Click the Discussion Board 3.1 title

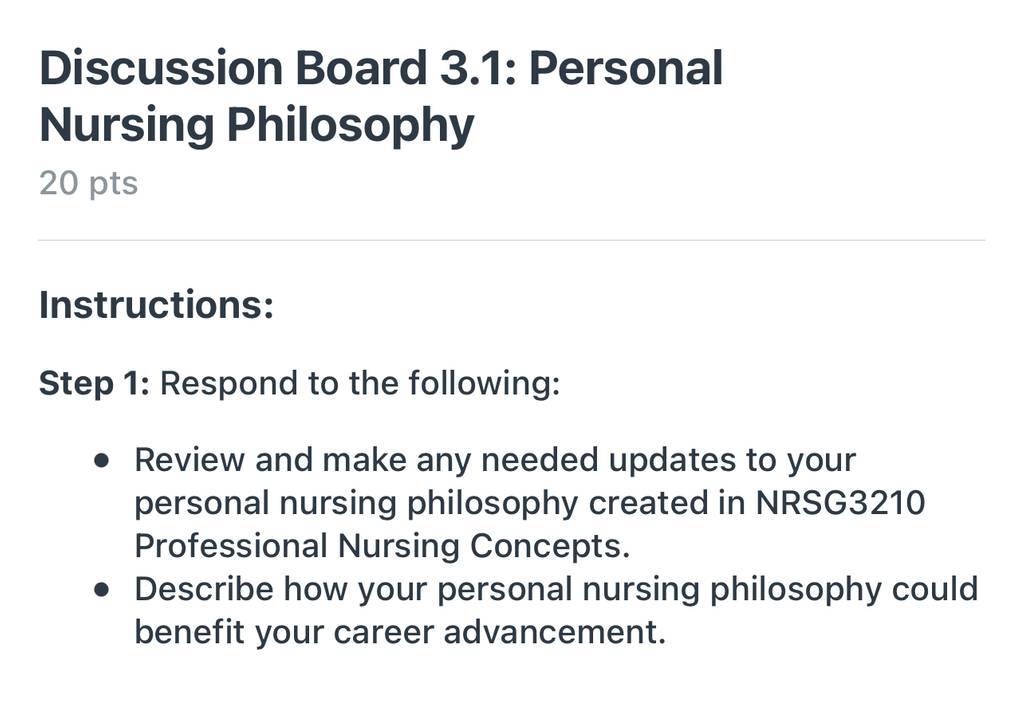381,96
